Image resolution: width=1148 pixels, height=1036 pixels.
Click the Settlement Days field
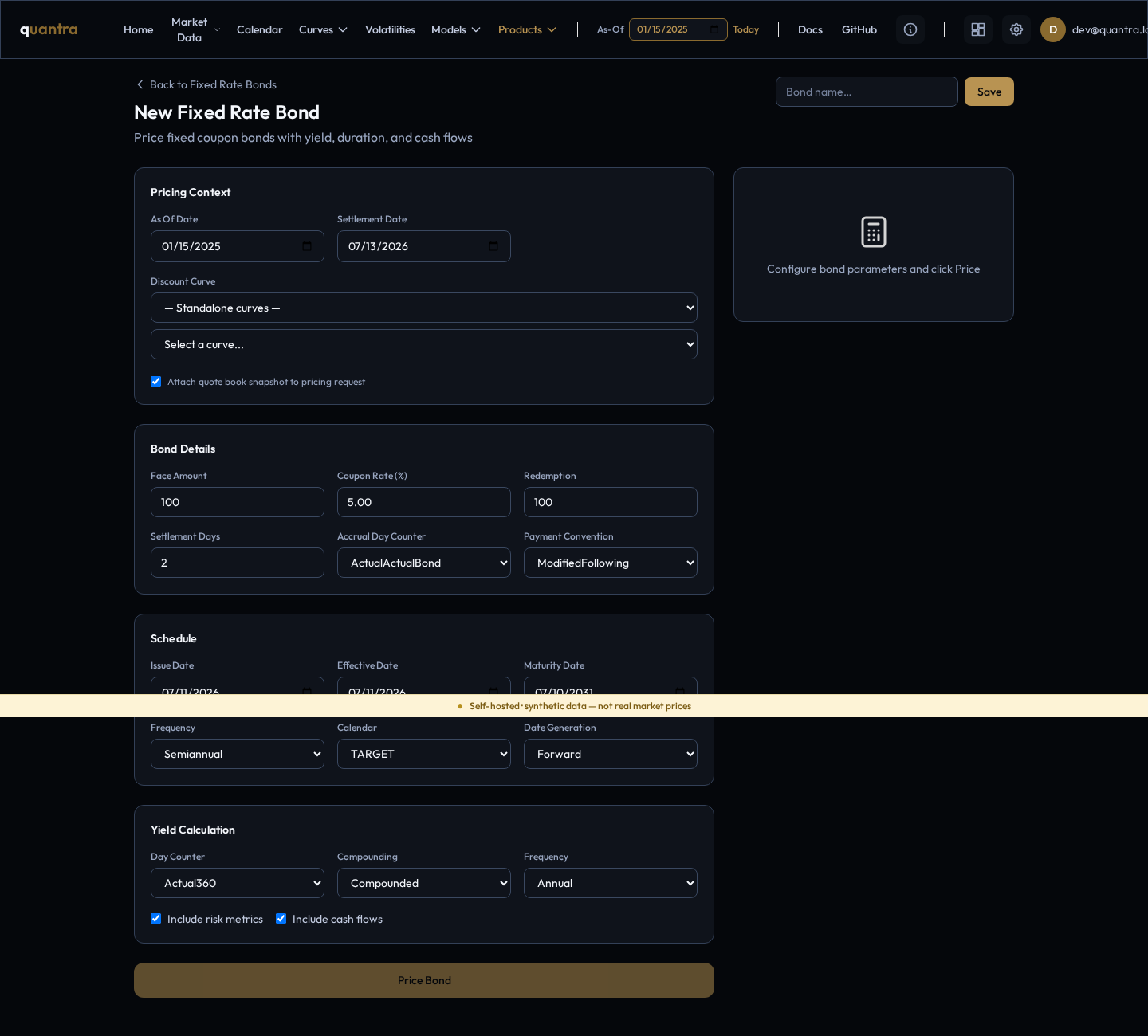pyautogui.click(x=238, y=563)
